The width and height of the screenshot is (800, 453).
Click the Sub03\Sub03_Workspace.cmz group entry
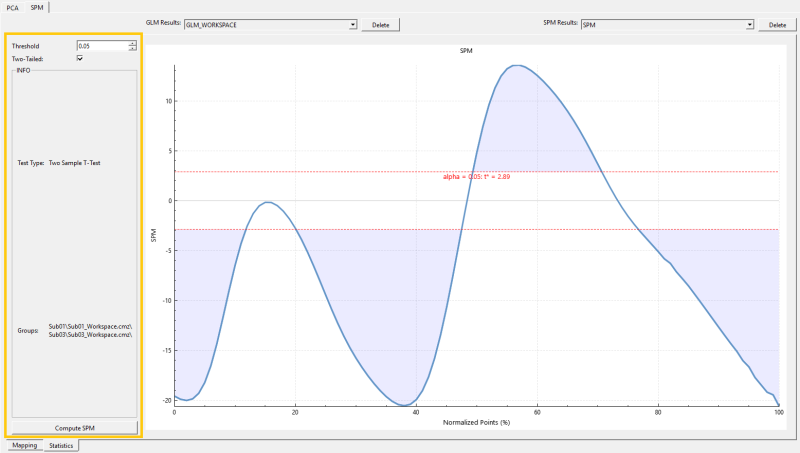pyautogui.click(x=90, y=335)
